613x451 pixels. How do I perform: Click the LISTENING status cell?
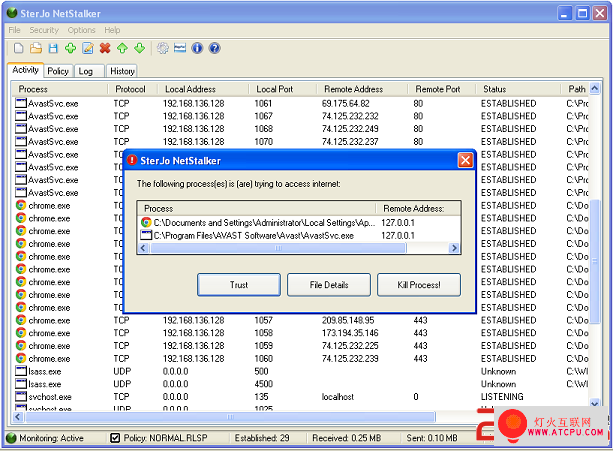(502, 397)
